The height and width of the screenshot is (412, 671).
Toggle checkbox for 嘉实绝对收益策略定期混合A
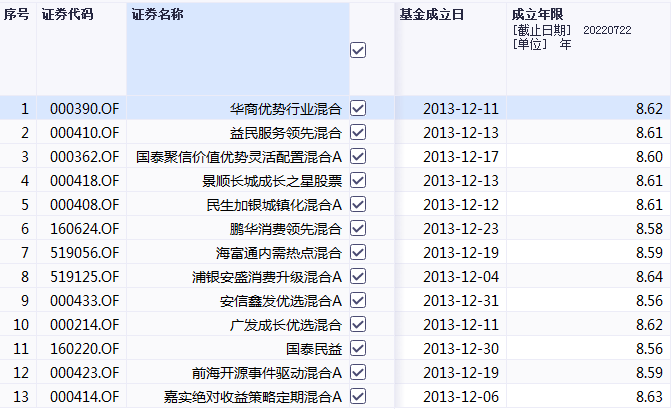(x=358, y=396)
